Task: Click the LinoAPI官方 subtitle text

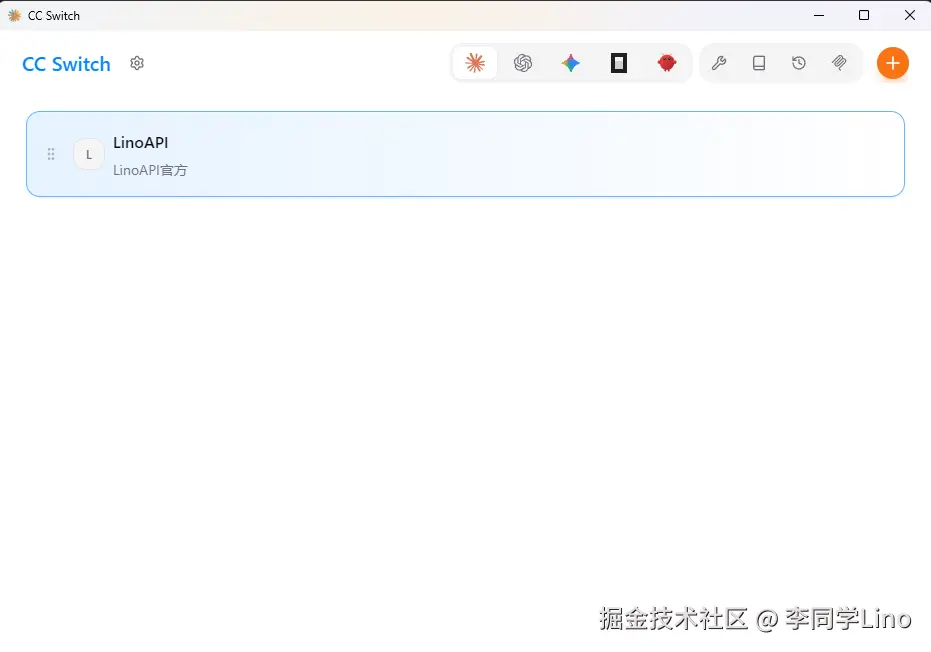Action: [x=150, y=170]
